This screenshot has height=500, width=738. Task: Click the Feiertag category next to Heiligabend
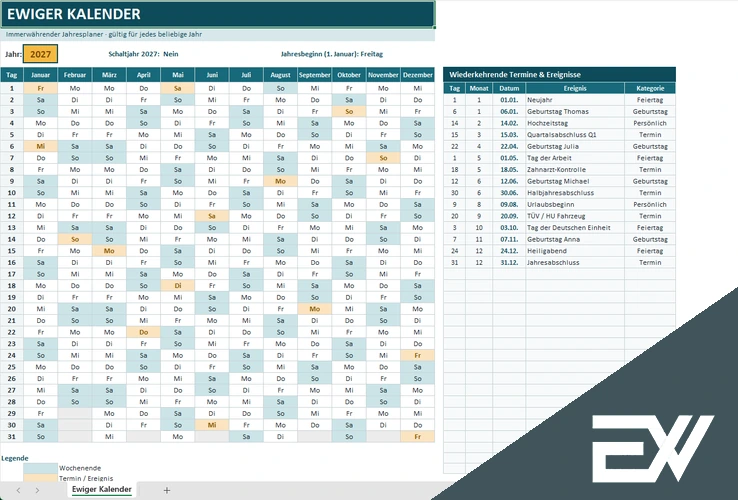[650, 251]
